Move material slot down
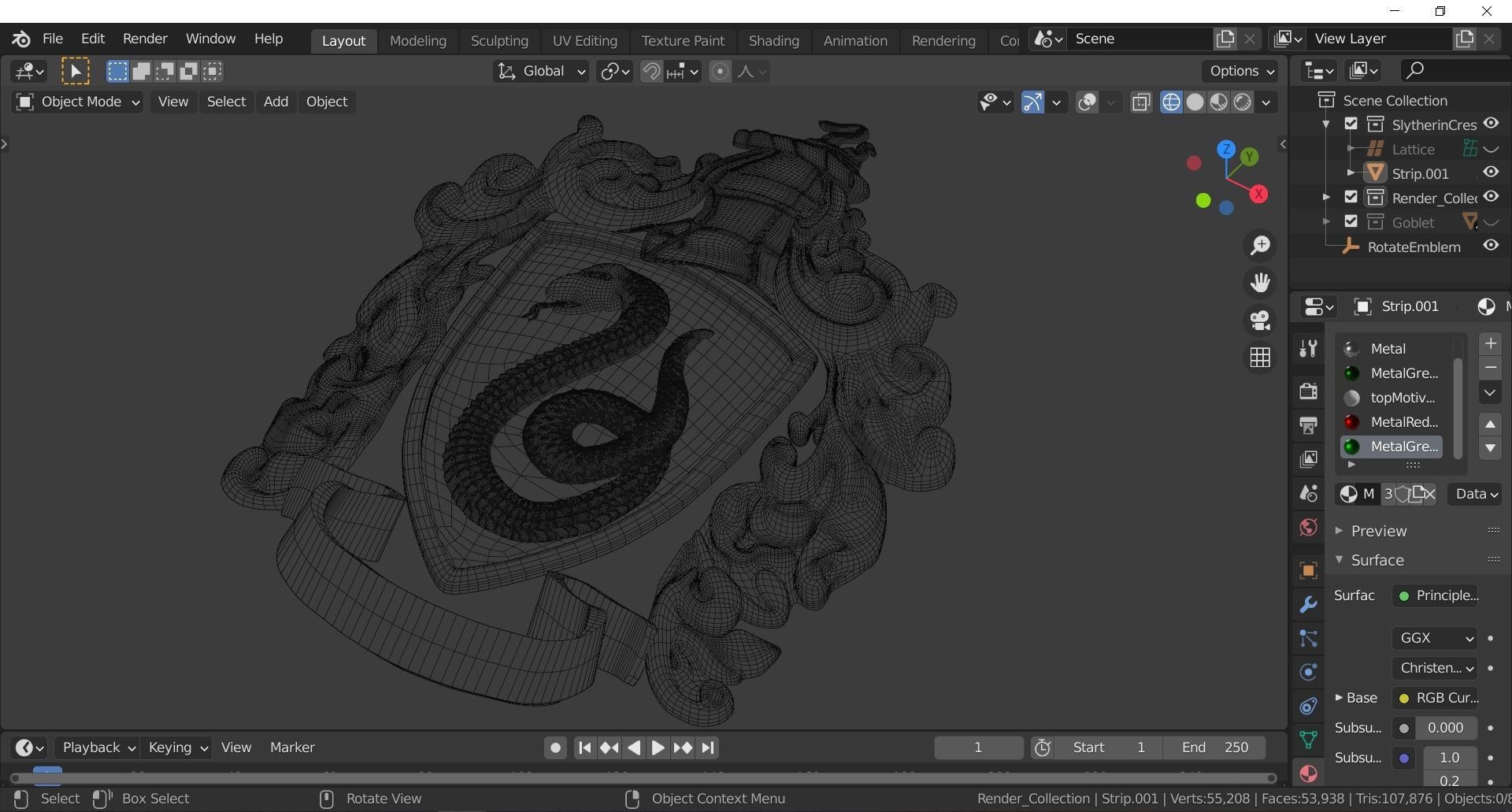The height and width of the screenshot is (812, 1512). (1490, 448)
